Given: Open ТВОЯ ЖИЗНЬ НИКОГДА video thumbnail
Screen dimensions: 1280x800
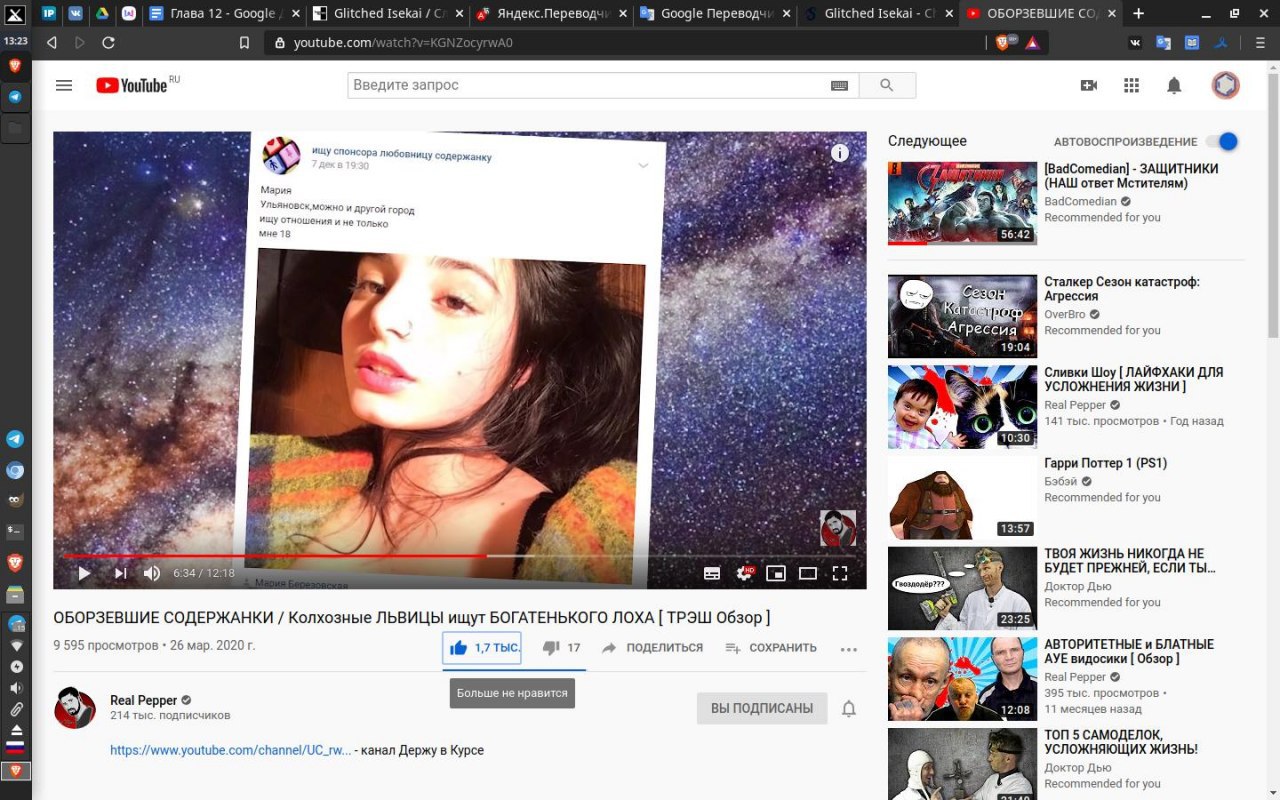Looking at the screenshot, I should (x=962, y=588).
